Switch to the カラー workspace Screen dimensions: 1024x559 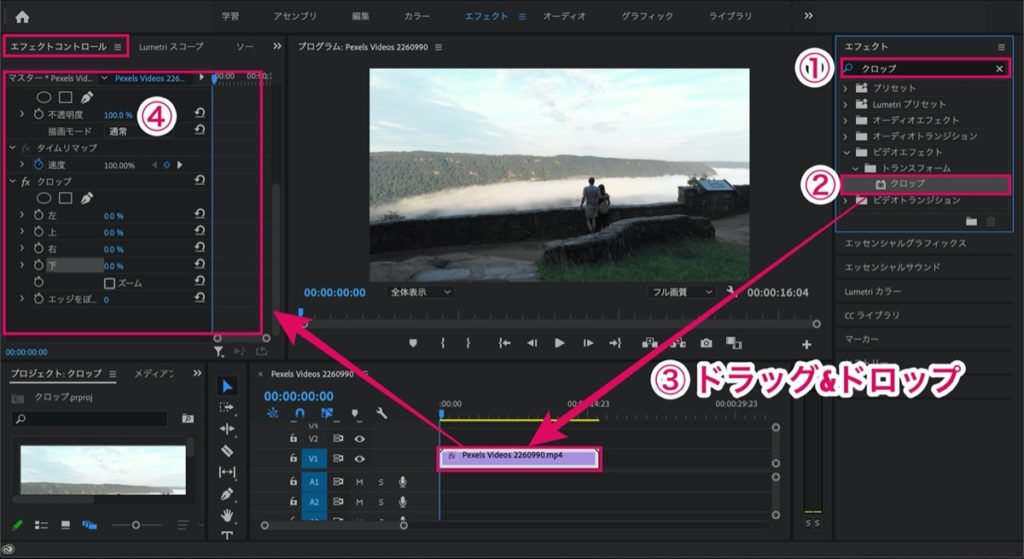point(417,16)
